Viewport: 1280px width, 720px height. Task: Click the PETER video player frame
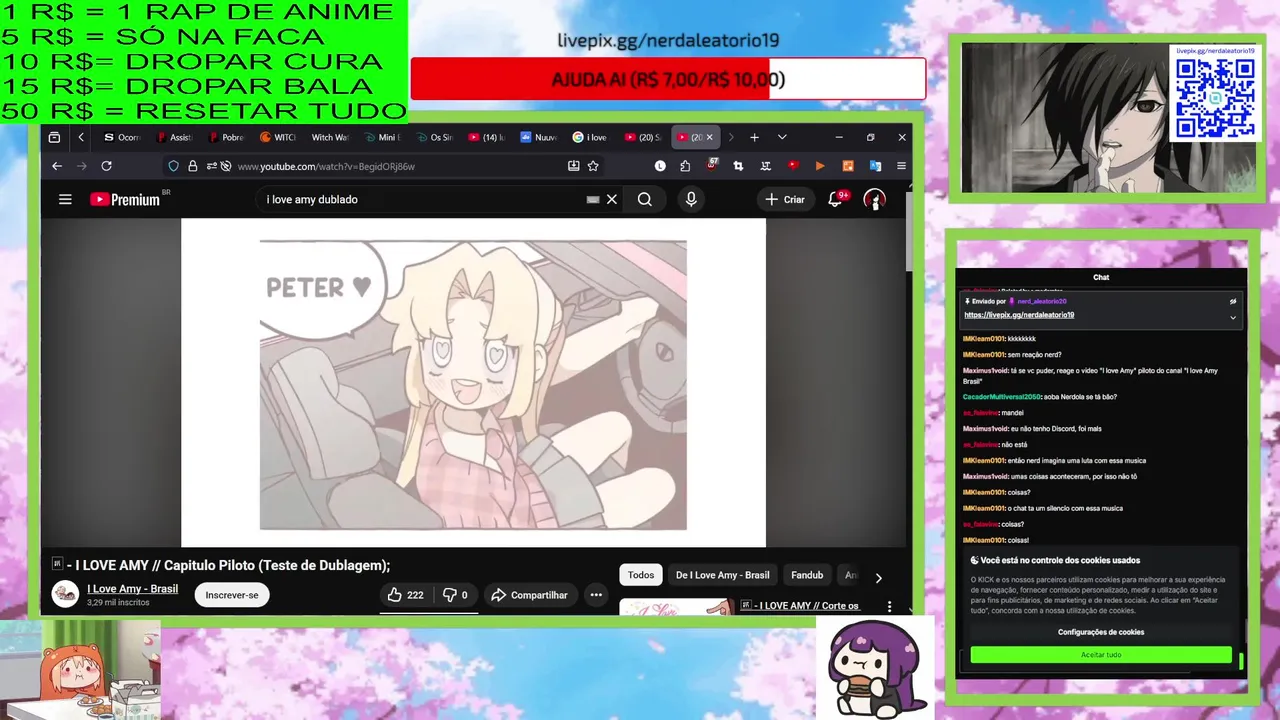click(x=473, y=384)
